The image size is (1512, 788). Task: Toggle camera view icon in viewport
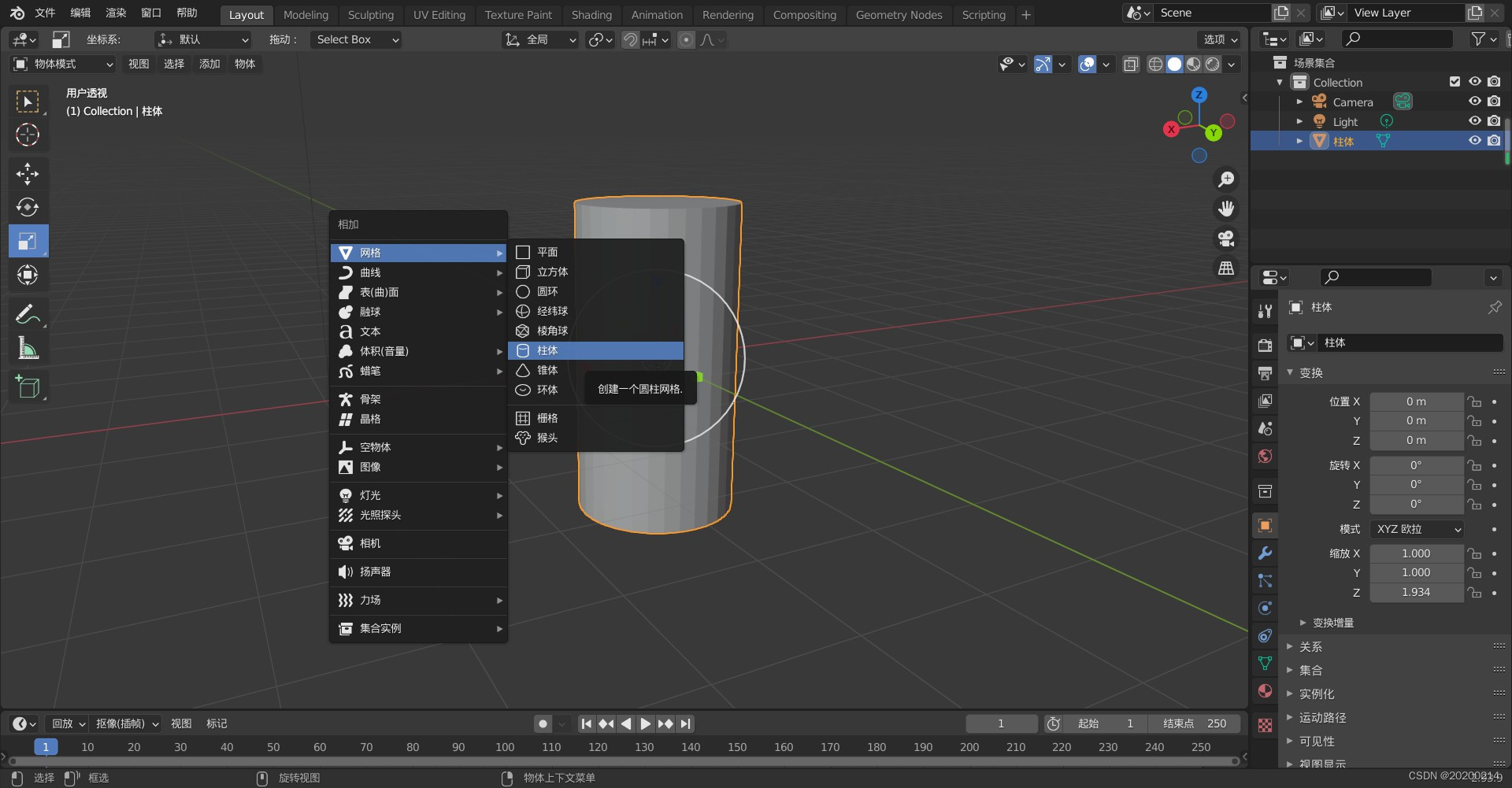(1226, 239)
